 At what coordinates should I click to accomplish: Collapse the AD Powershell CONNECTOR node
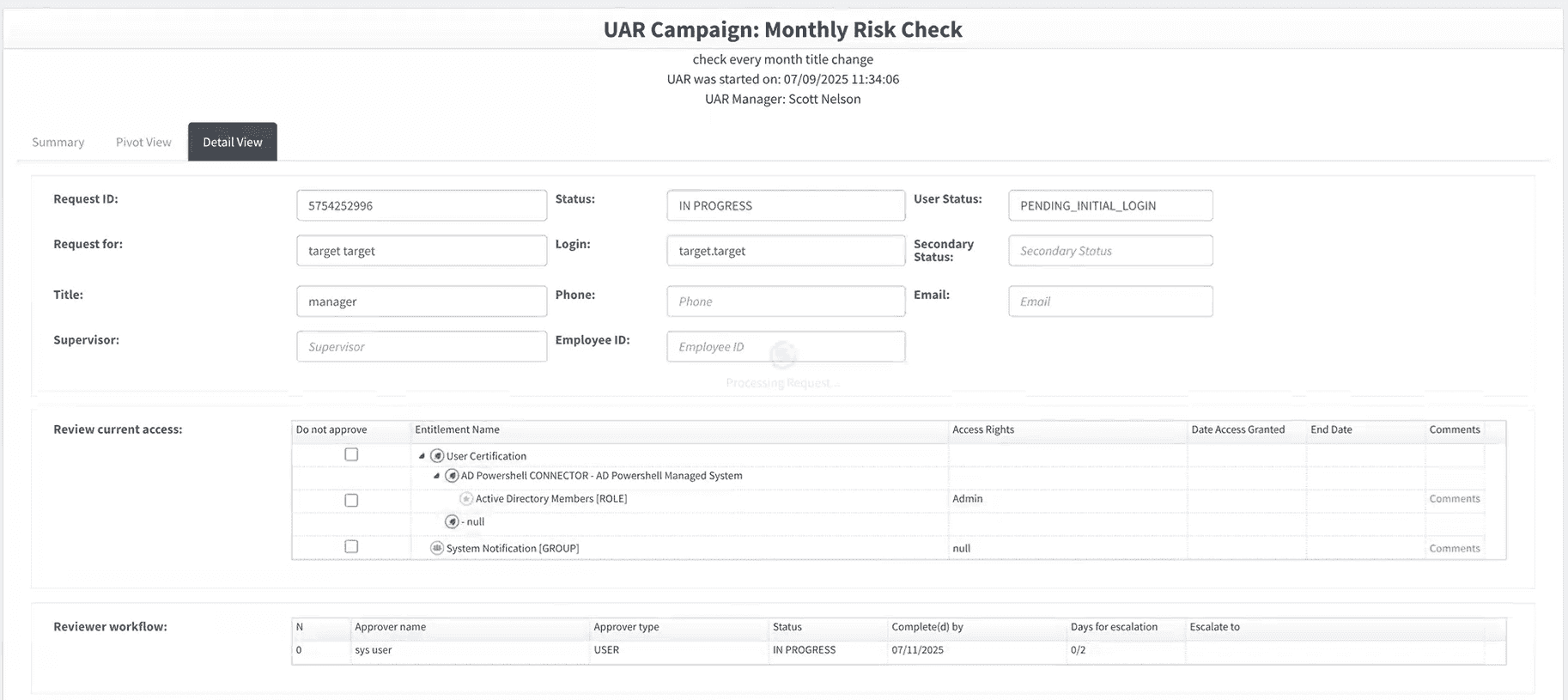436,476
